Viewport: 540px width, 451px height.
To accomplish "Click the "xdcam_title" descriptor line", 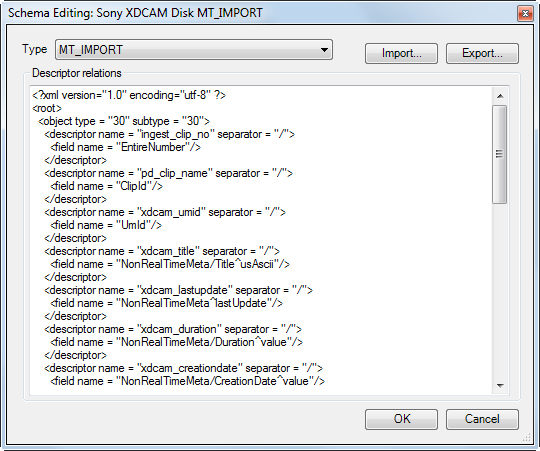I will (x=162, y=251).
